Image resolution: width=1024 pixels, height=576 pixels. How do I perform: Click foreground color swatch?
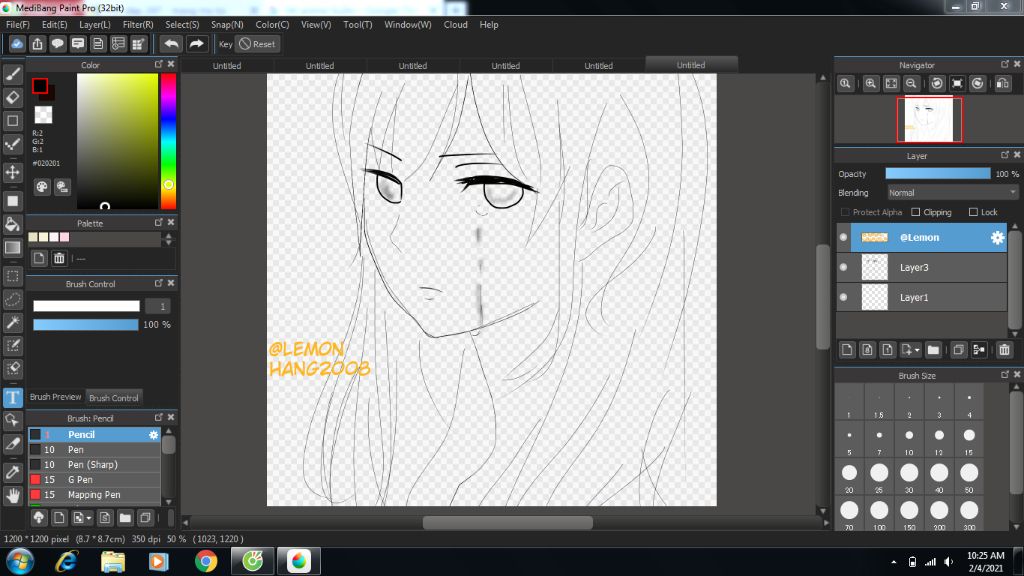(40, 86)
